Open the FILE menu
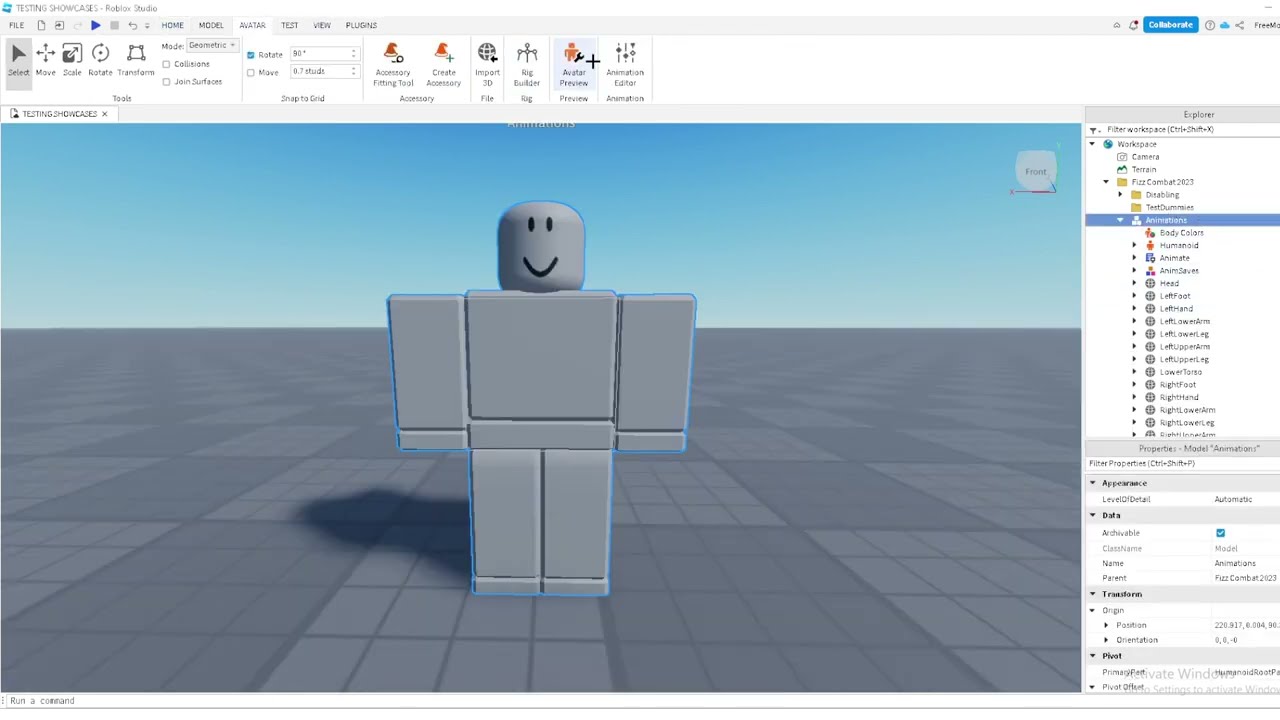Viewport: 1280px width, 720px height. (16, 25)
